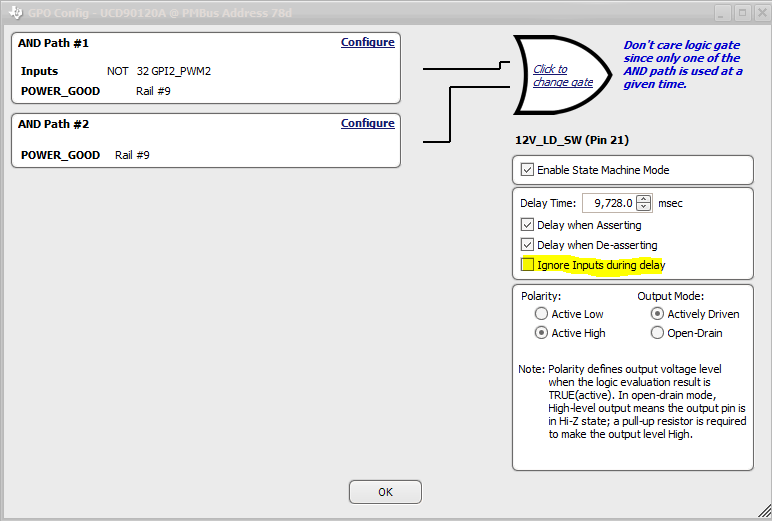Close the GPO Config window
This screenshot has width=772, height=521.
point(763,13)
